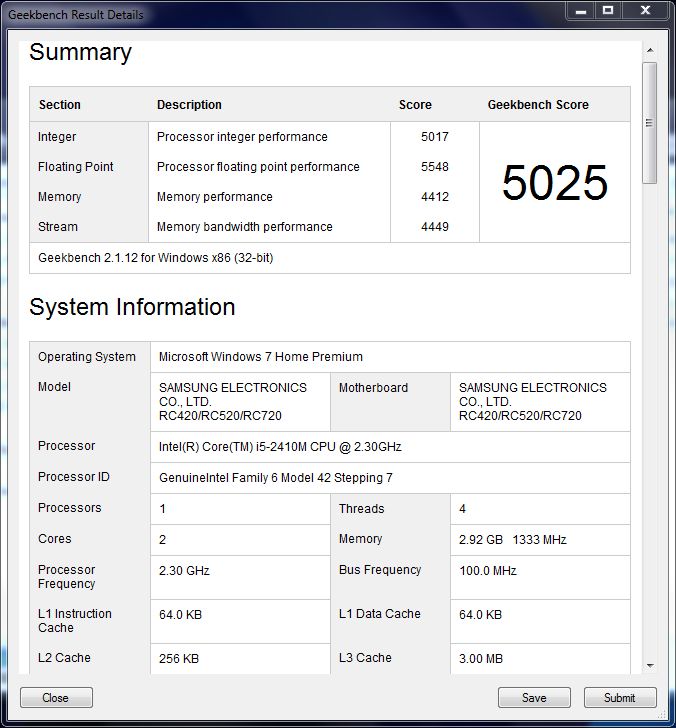Click the Cores label
This screenshot has height=728, width=676.
pyautogui.click(x=54, y=539)
